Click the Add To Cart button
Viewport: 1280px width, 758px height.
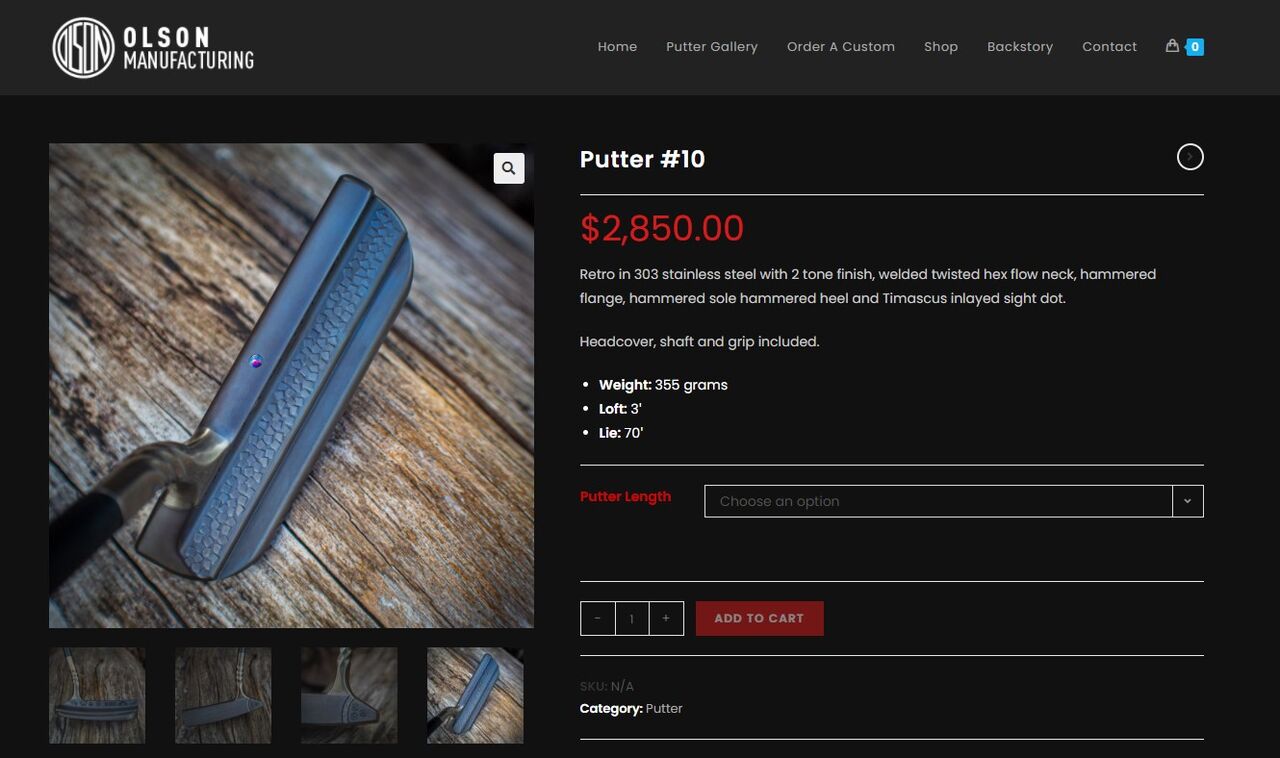click(x=760, y=618)
